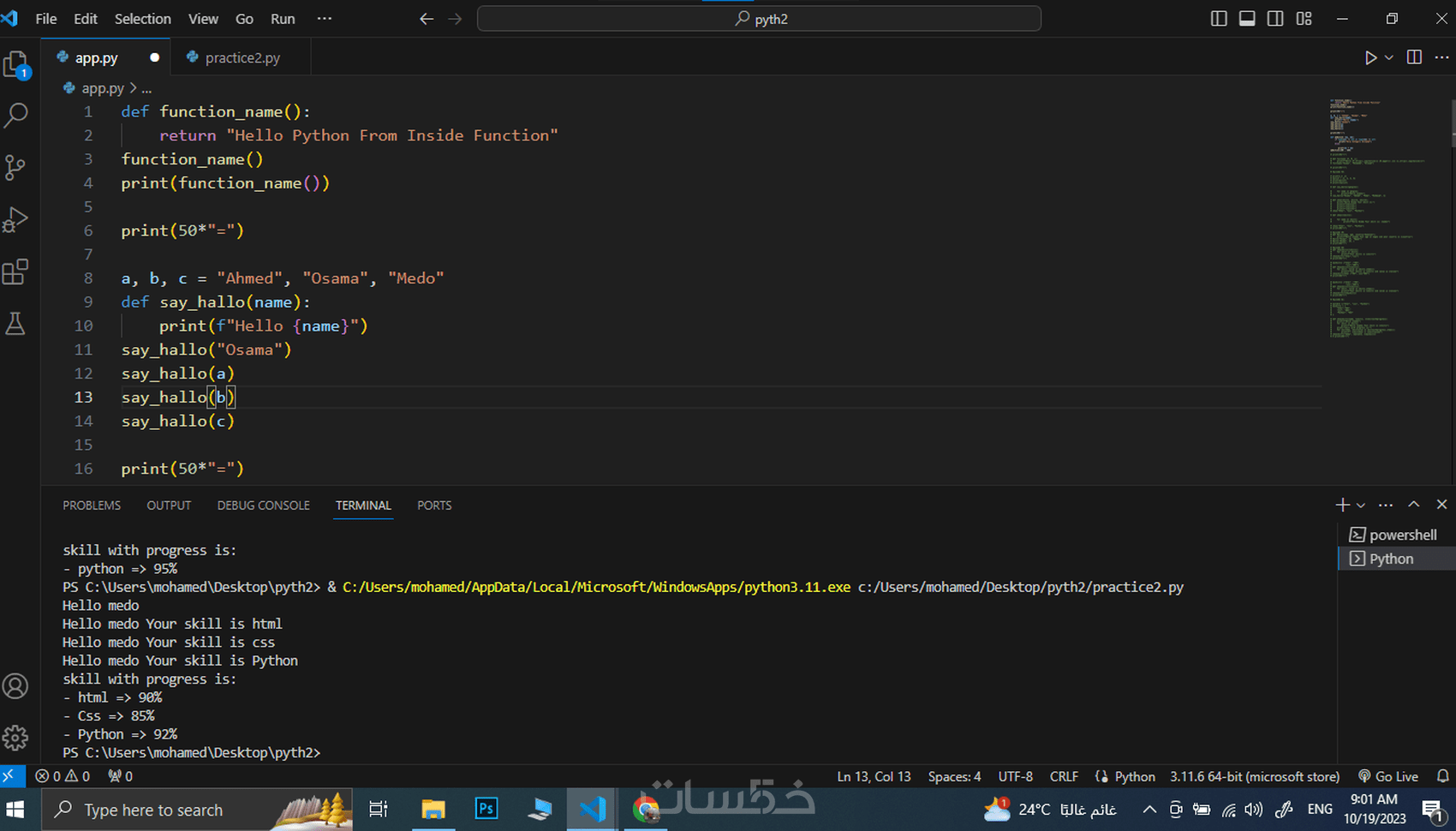
Task: Open the Search view icon
Action: click(x=16, y=116)
